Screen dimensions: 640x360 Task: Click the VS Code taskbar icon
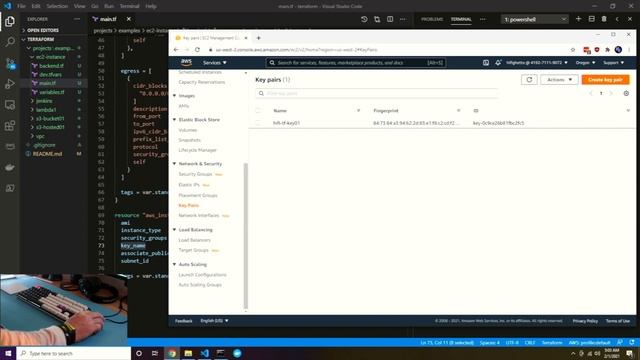point(204,353)
